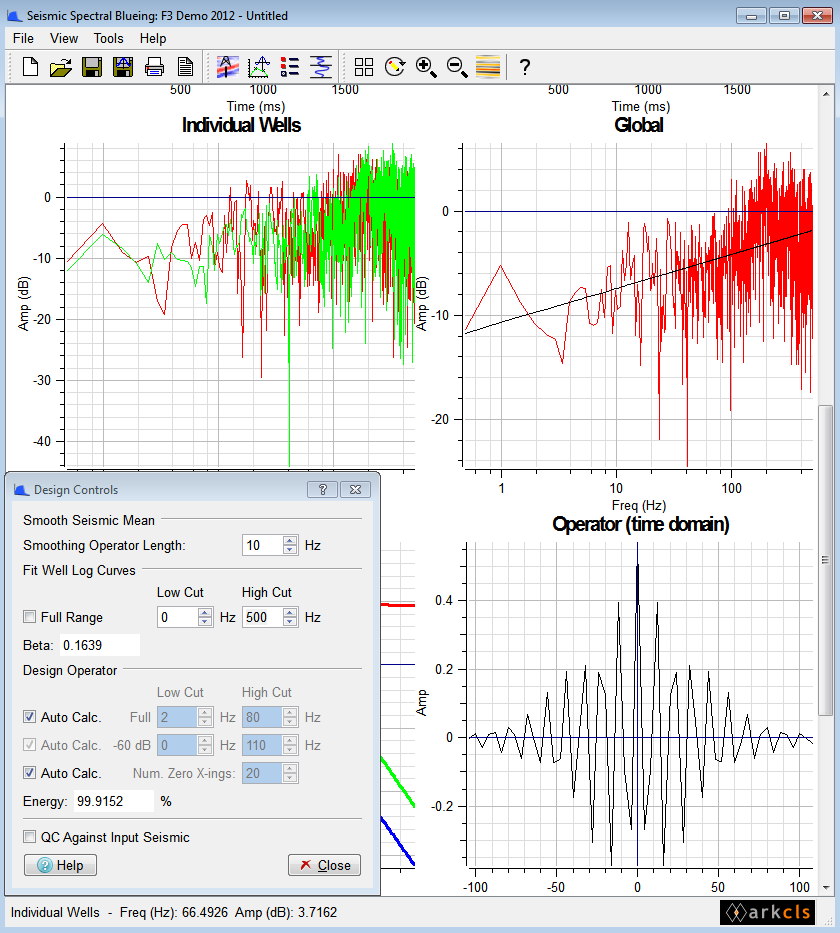Click the redraw/refresh toolbar icon
This screenshot has height=933, width=840.
(395, 67)
